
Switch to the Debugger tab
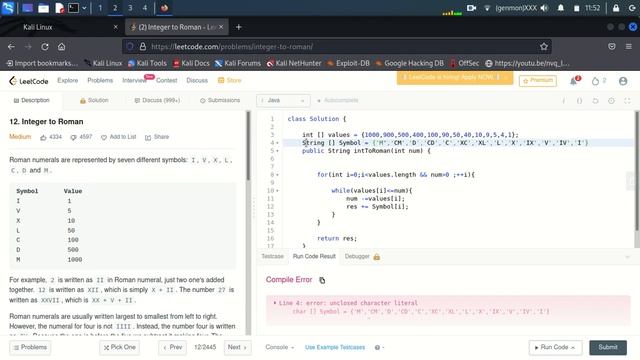[362, 256]
